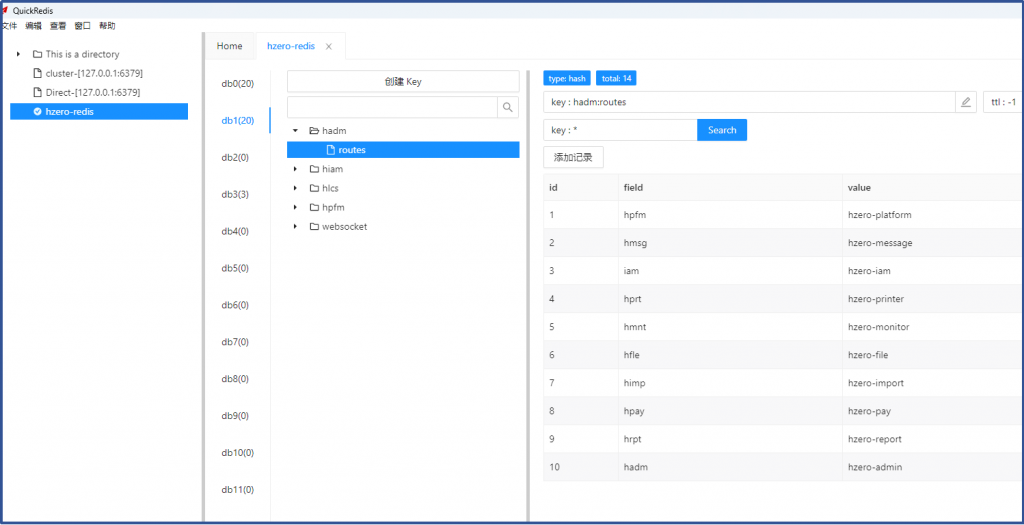This screenshot has width=1024, height=525.
Task: Click the key name input field showing hadm:routes
Action: (x=745, y=102)
